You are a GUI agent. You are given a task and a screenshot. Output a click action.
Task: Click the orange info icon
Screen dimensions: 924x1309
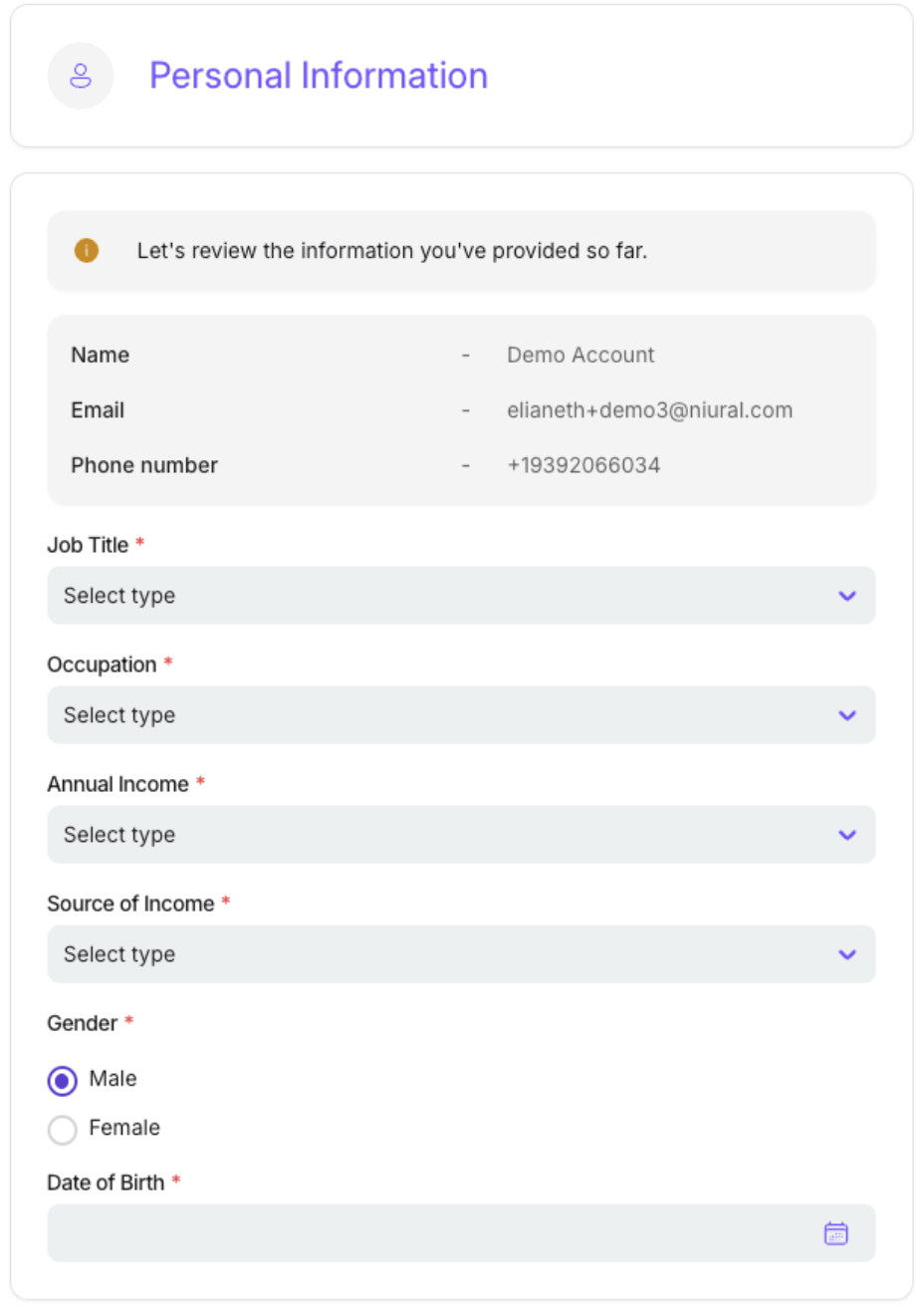[87, 250]
